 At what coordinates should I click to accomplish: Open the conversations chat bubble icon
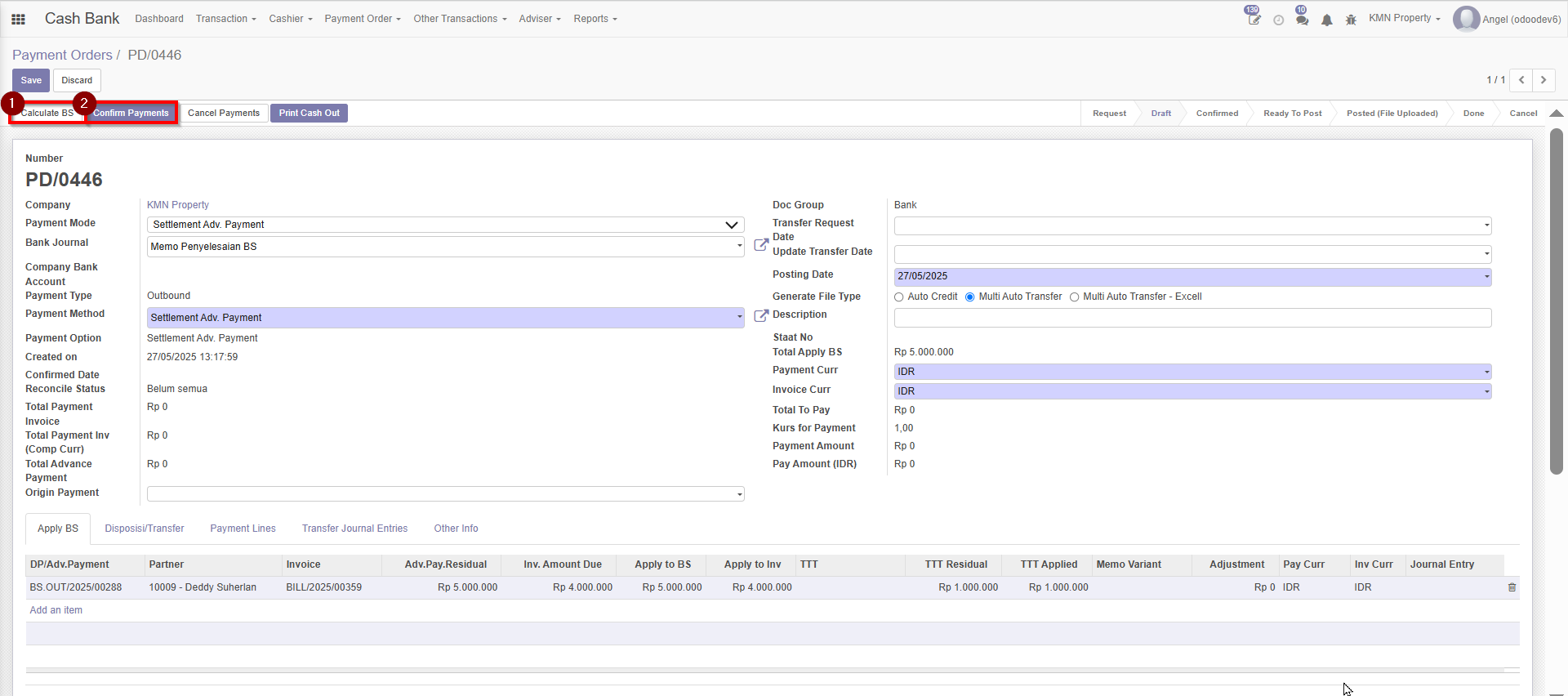(x=1302, y=20)
